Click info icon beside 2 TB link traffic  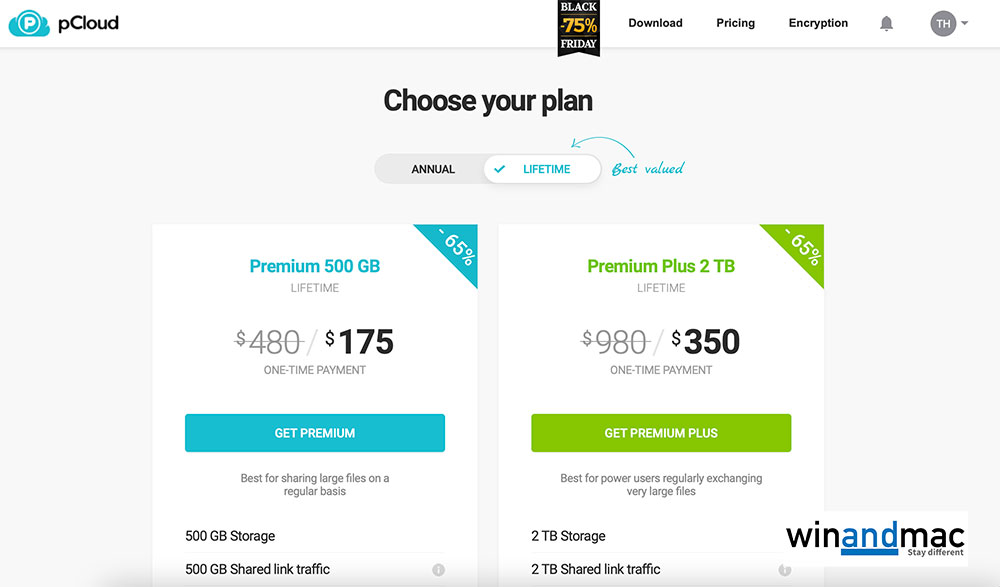pos(785,570)
